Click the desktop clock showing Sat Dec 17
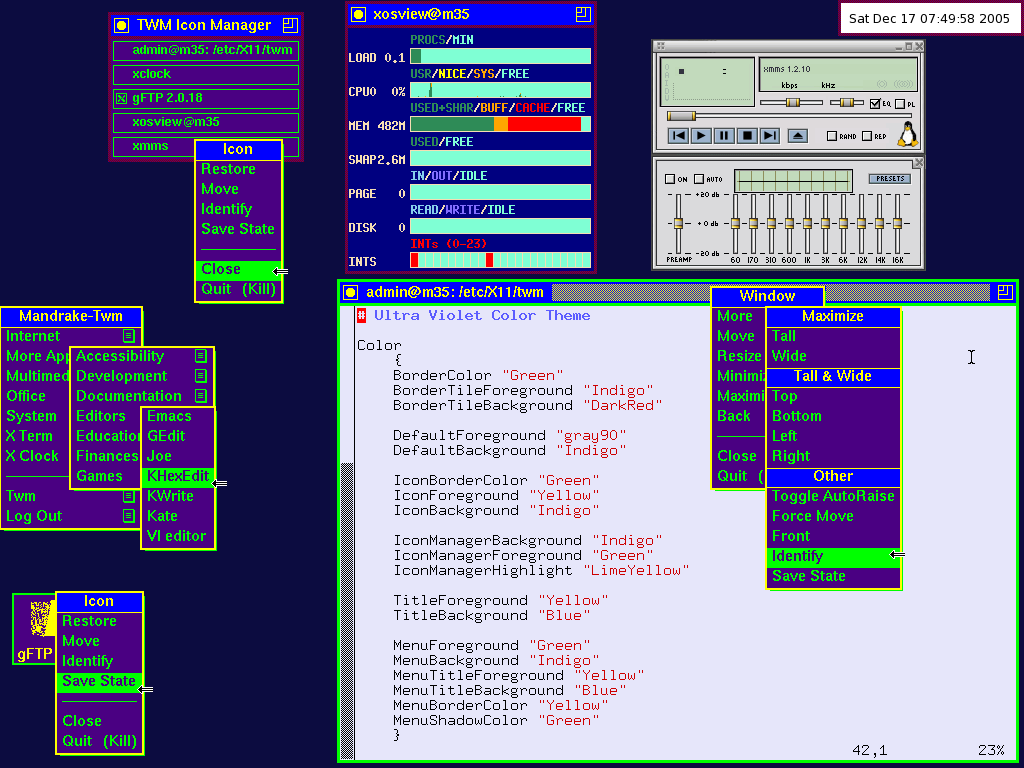 pyautogui.click(x=929, y=18)
